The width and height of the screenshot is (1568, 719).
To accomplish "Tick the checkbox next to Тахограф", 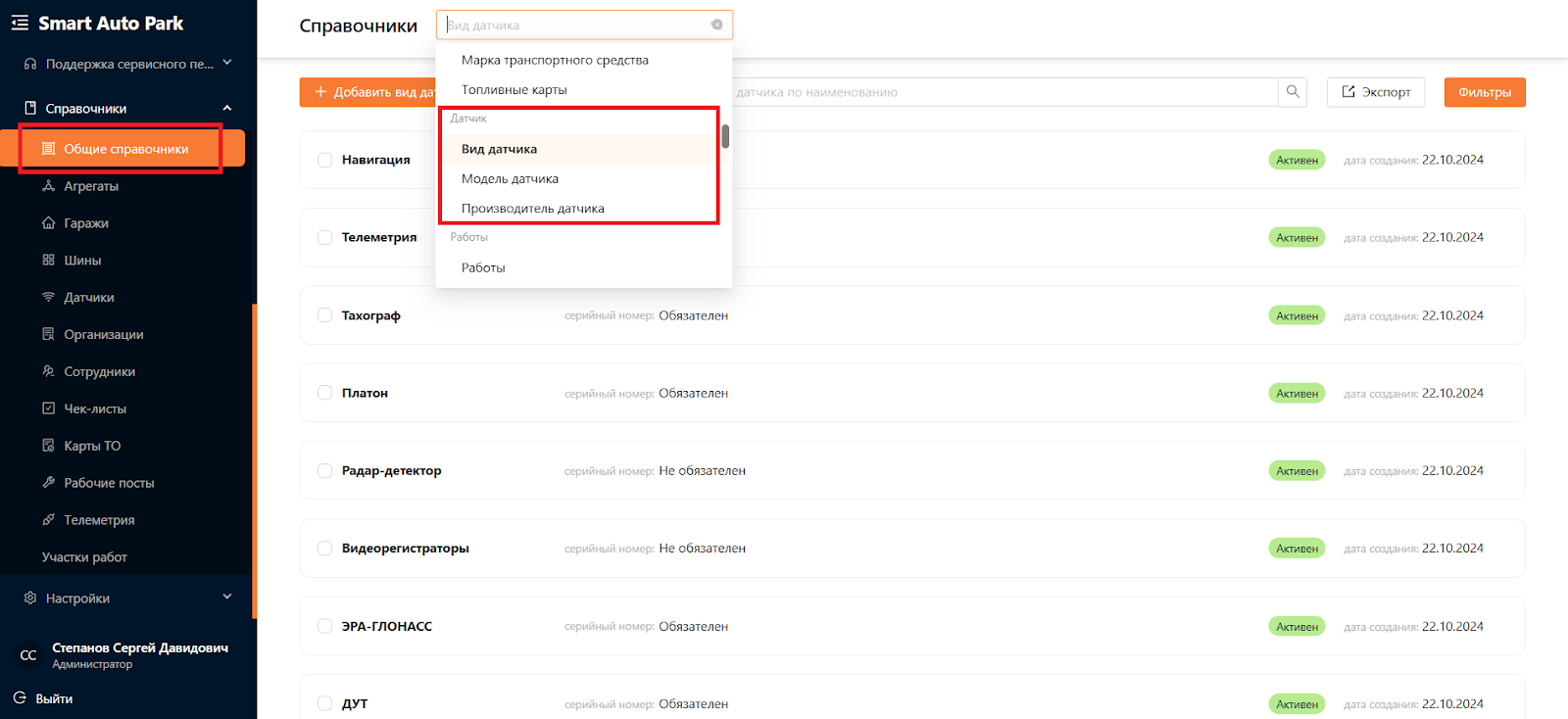I will tap(324, 315).
